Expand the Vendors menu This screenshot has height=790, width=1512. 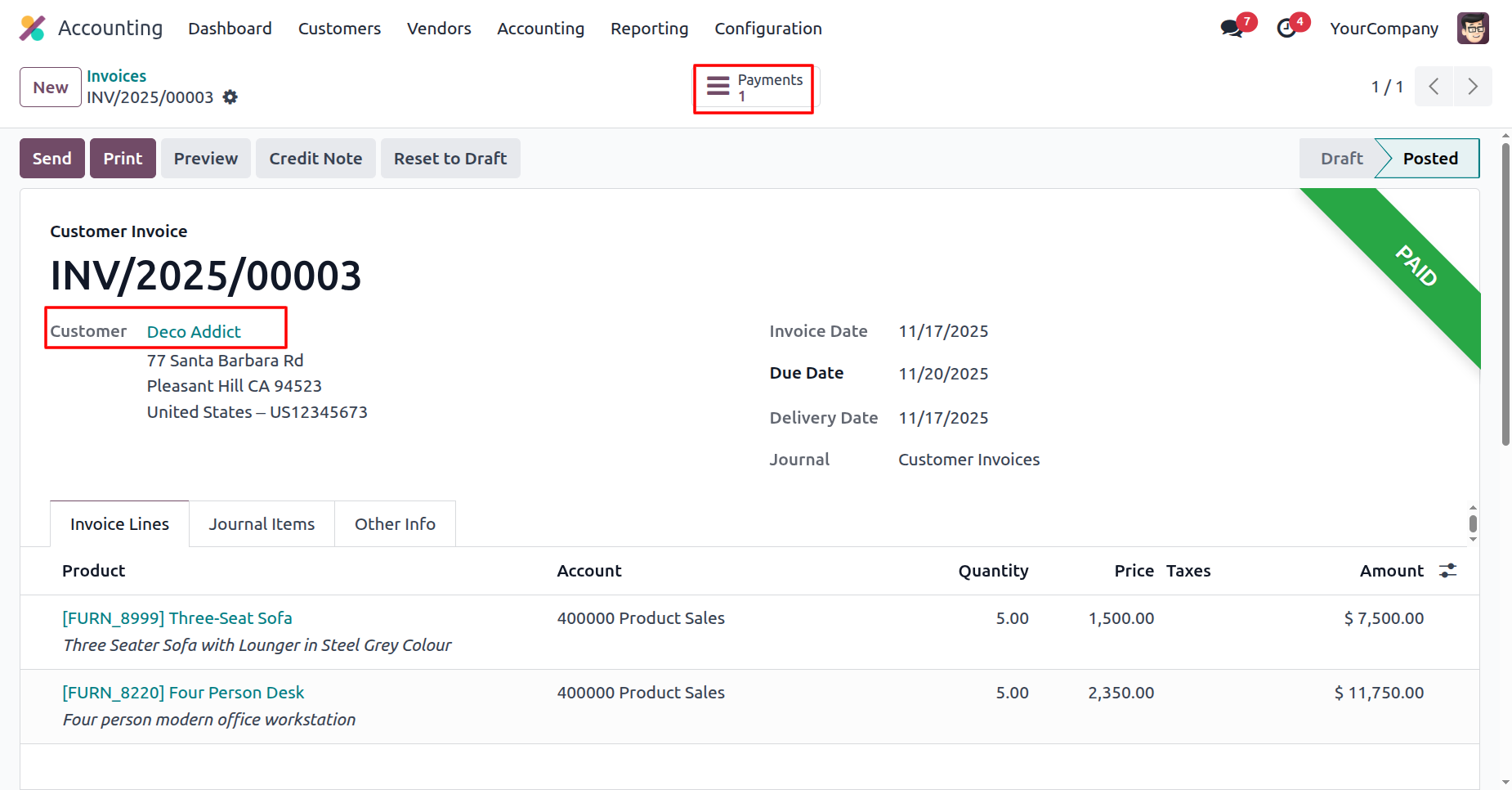tap(439, 29)
